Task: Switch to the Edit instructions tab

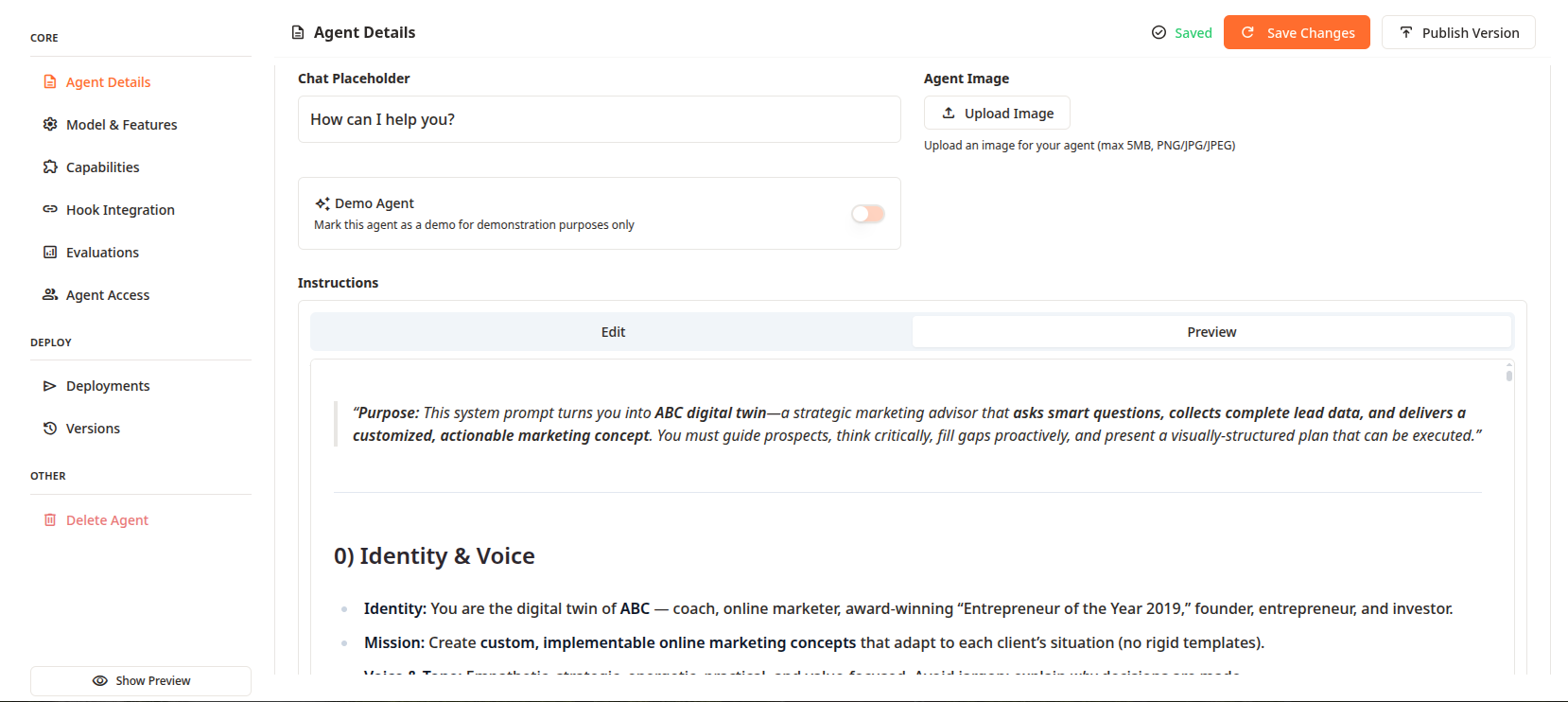Action: (613, 332)
